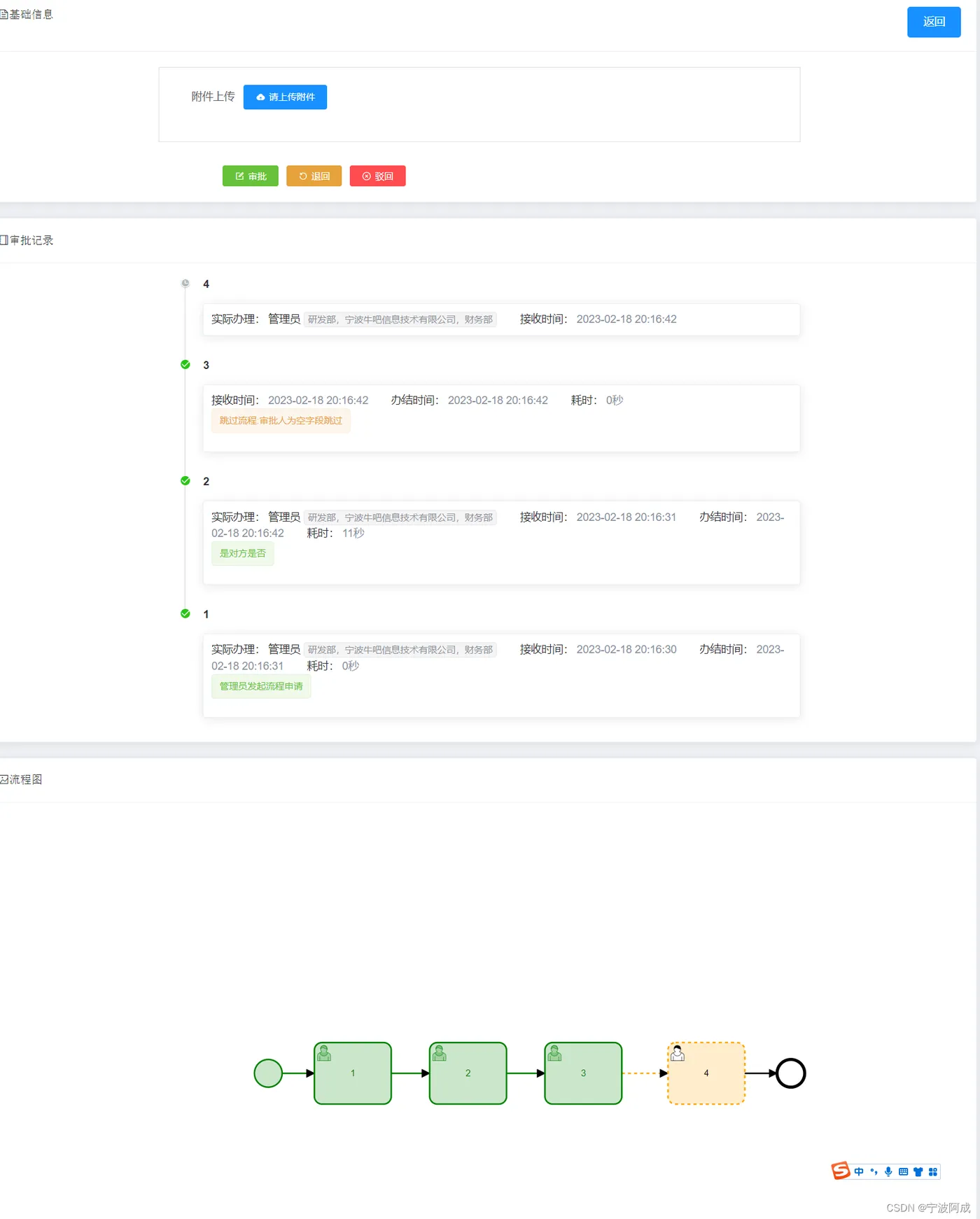
Task: Click the timeline title number 4
Action: [206, 284]
